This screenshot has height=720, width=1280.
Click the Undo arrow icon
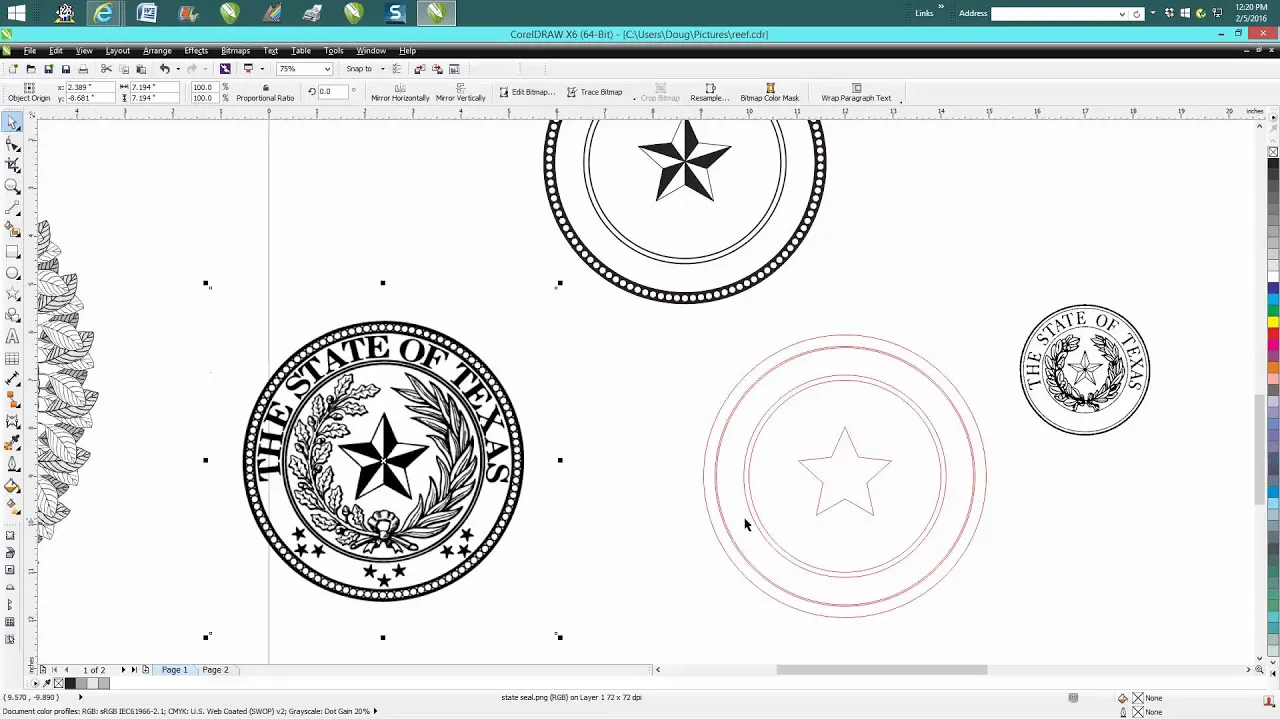point(165,69)
